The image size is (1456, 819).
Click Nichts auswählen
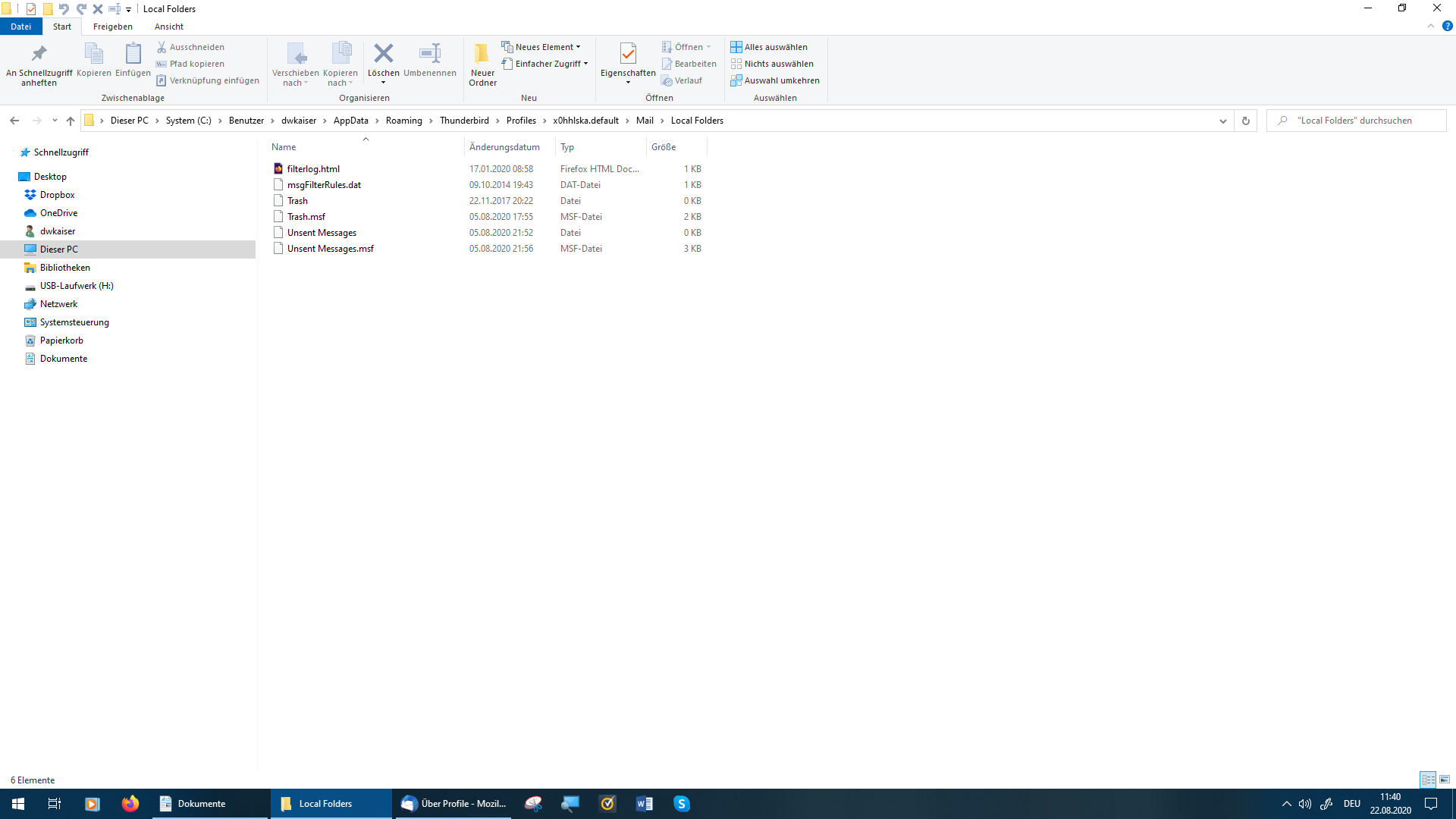click(x=772, y=64)
